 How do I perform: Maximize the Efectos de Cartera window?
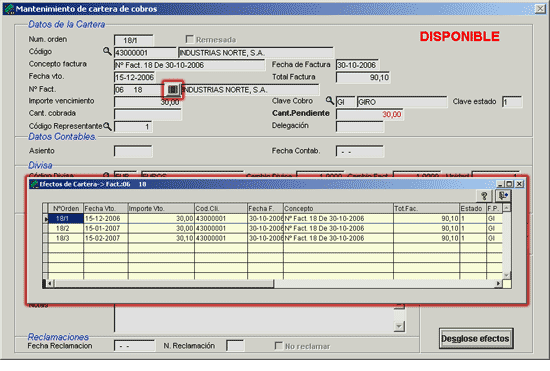click(x=510, y=184)
